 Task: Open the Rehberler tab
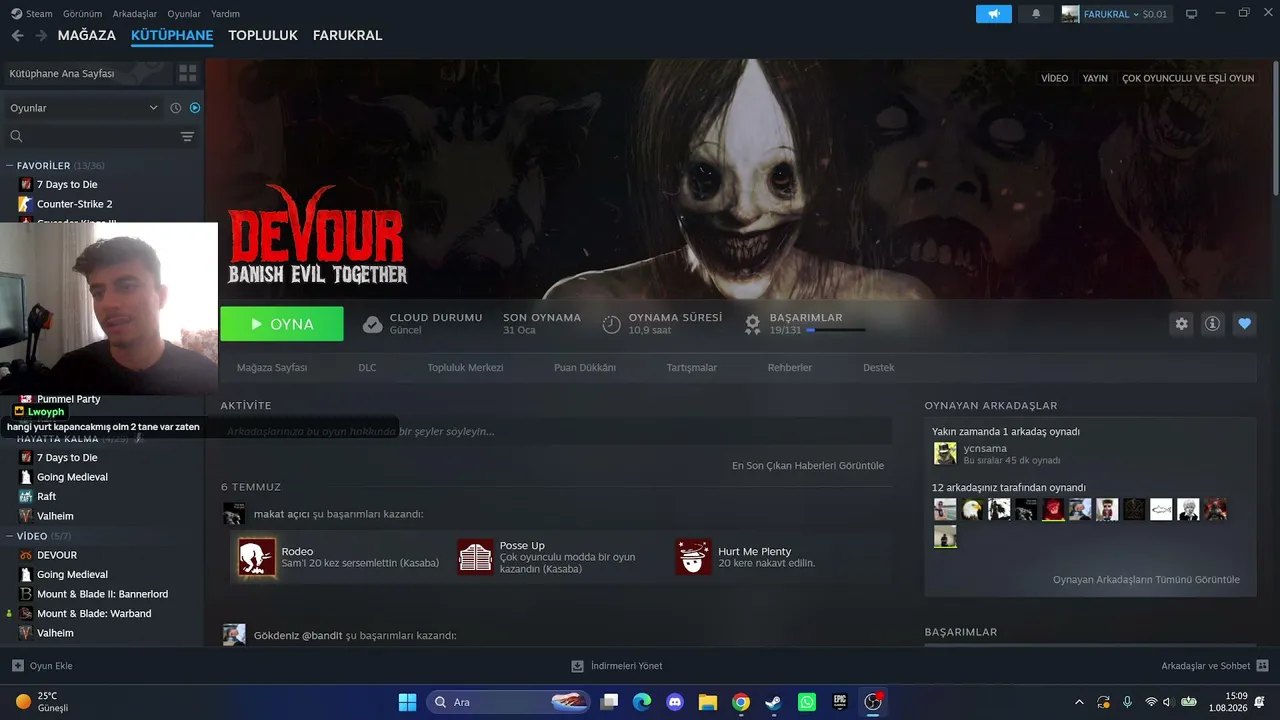pyautogui.click(x=790, y=367)
